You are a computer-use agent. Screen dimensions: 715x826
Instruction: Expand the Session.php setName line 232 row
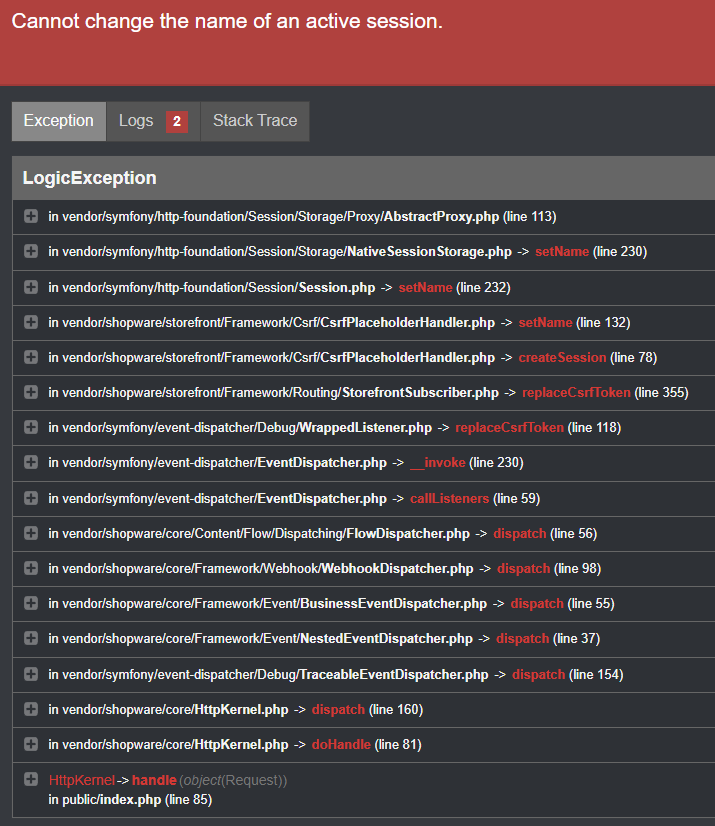[x=31, y=287]
